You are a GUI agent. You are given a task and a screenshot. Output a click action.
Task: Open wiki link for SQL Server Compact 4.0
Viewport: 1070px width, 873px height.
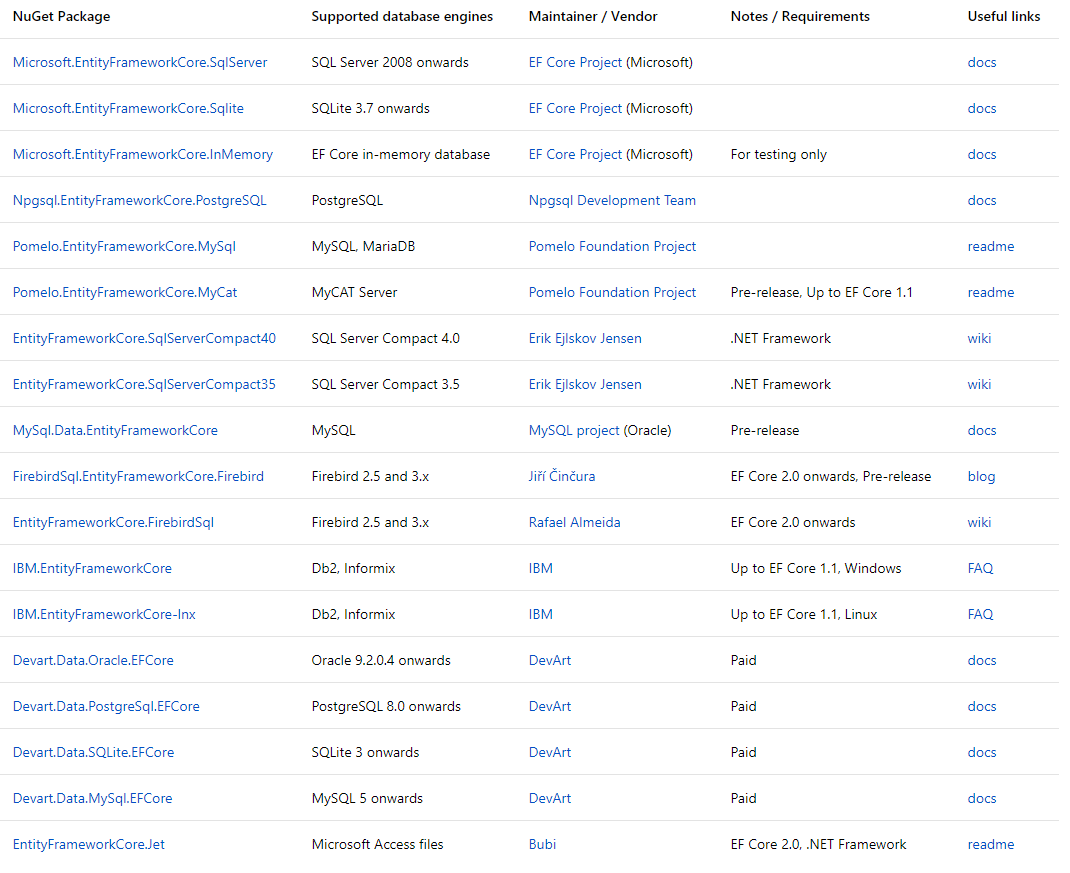click(x=979, y=338)
